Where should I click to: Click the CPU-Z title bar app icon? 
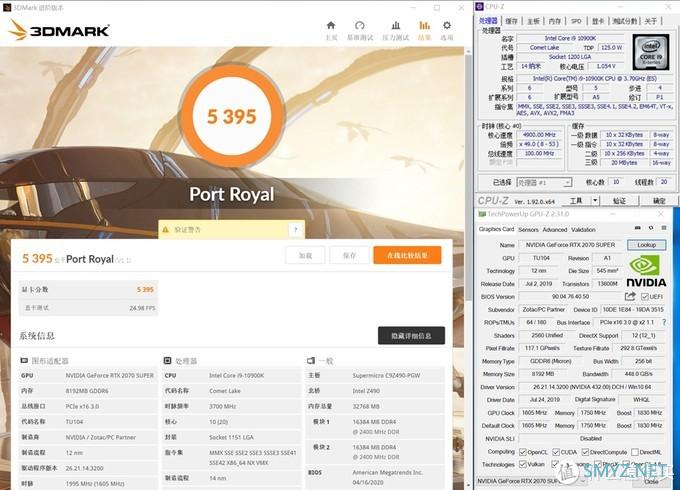pos(479,6)
